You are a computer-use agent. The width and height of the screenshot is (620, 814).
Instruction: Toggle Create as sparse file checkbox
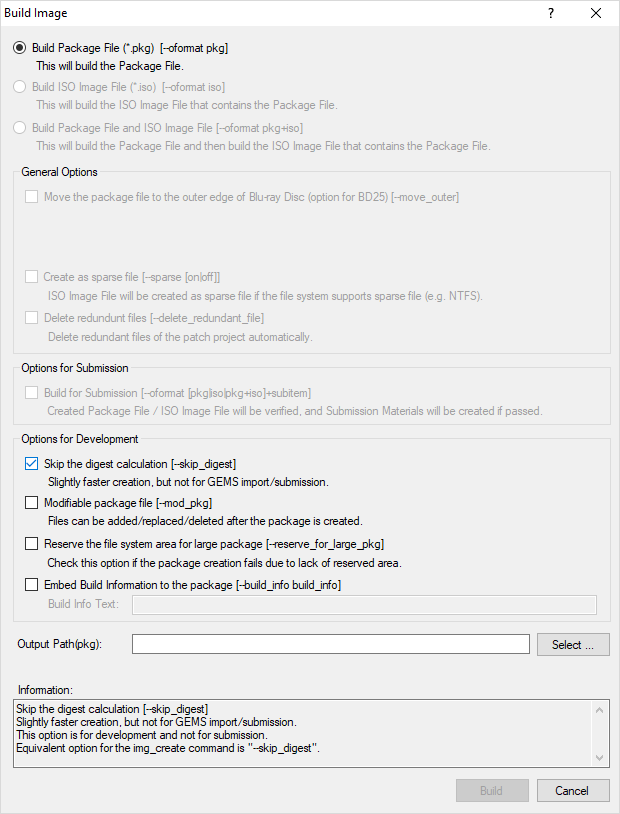32,277
